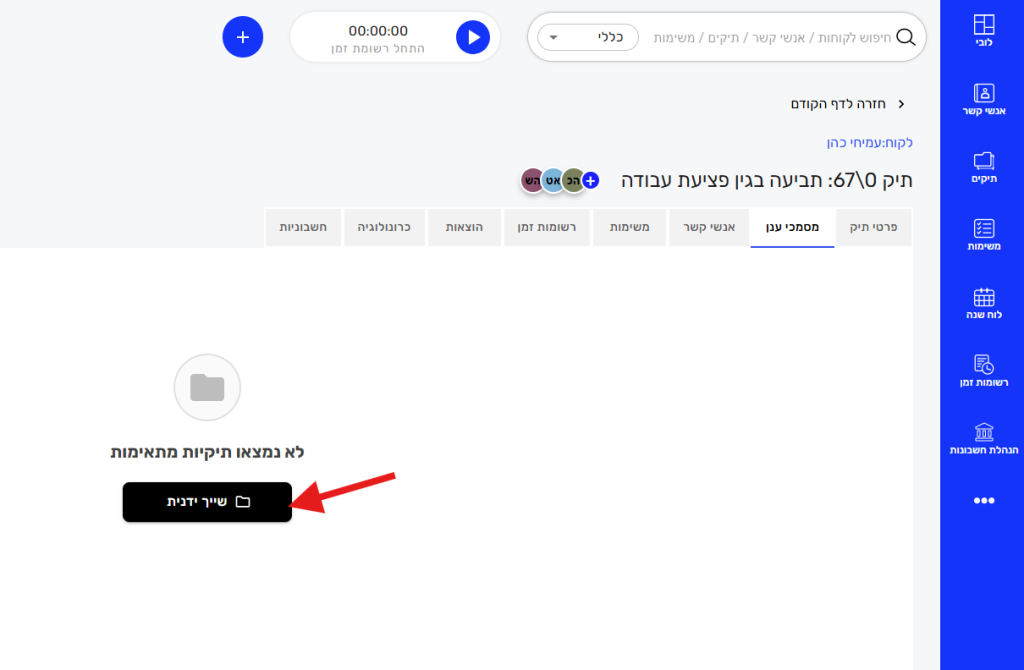Image resolution: width=1024 pixels, height=670 pixels.
Task: Open client link עמיחי כהן
Action: click(x=869, y=142)
